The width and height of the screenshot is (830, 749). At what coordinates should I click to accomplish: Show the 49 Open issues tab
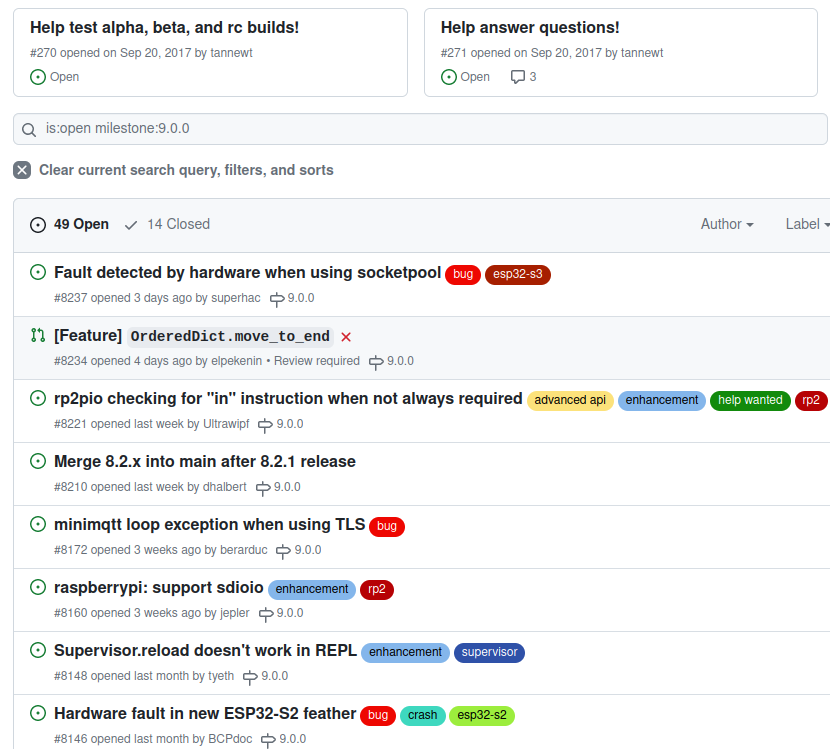[69, 224]
